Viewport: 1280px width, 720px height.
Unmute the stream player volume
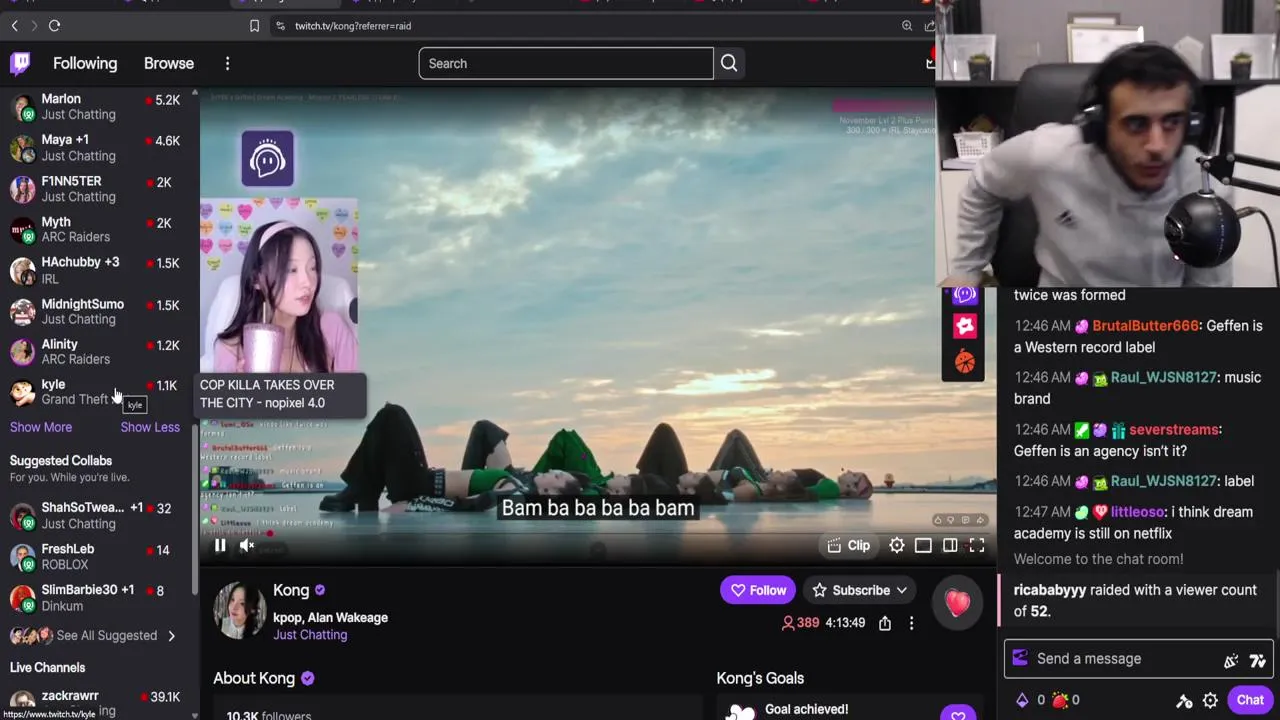coord(247,545)
